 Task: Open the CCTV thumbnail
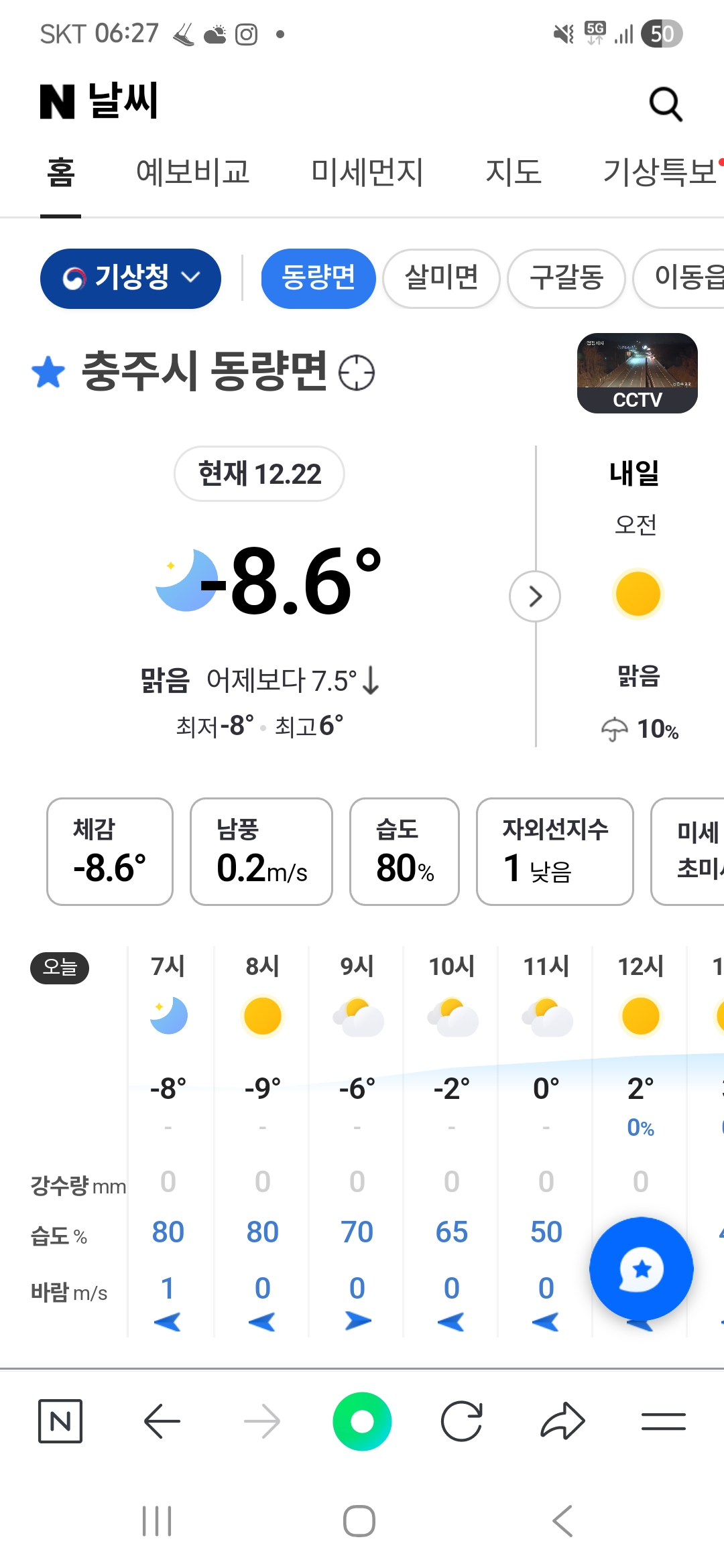click(638, 373)
